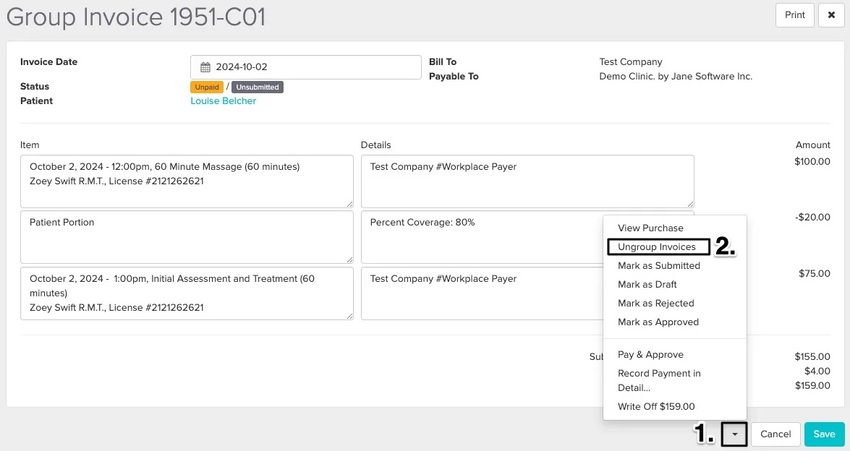Edit the Patient Portion item box

[187, 237]
